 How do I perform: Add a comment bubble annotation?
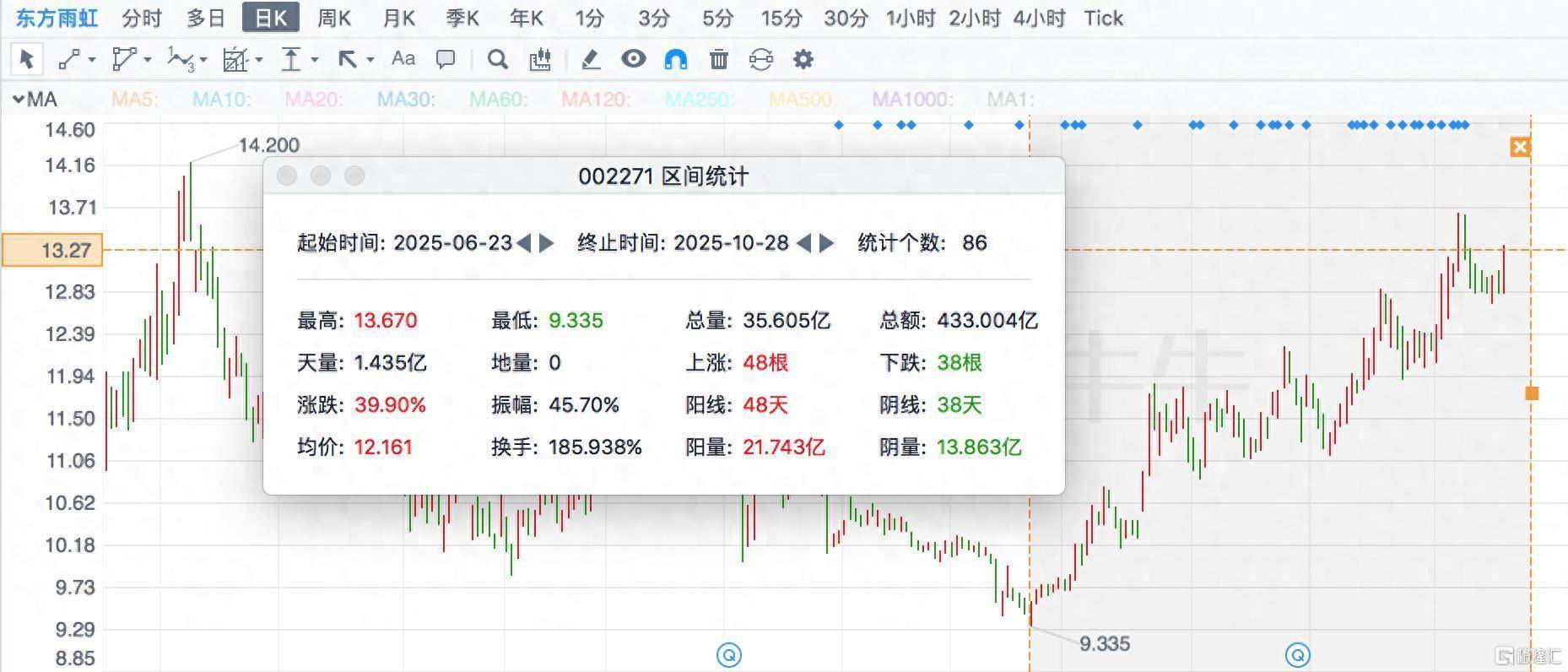(446, 59)
